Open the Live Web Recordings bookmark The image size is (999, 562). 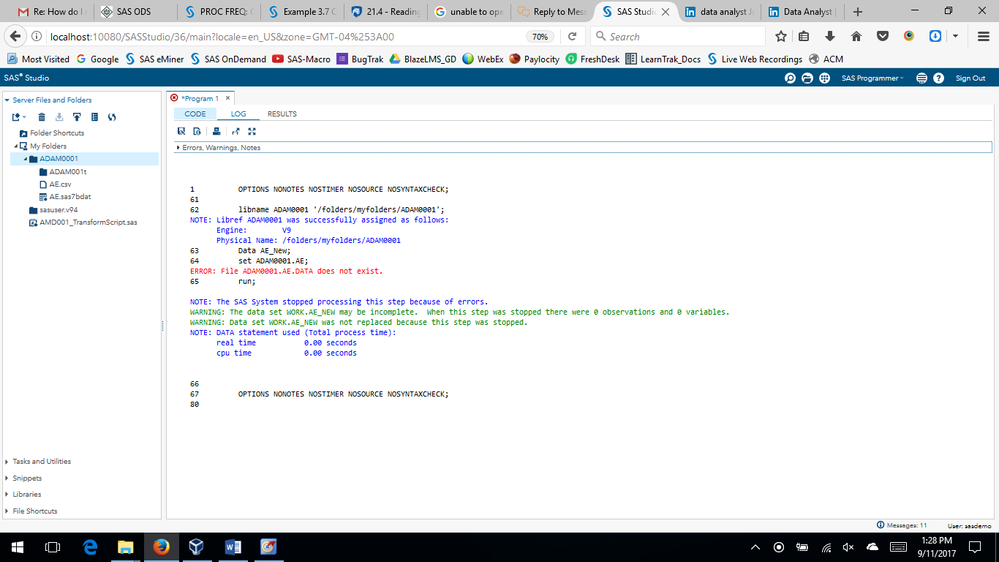pos(754,59)
